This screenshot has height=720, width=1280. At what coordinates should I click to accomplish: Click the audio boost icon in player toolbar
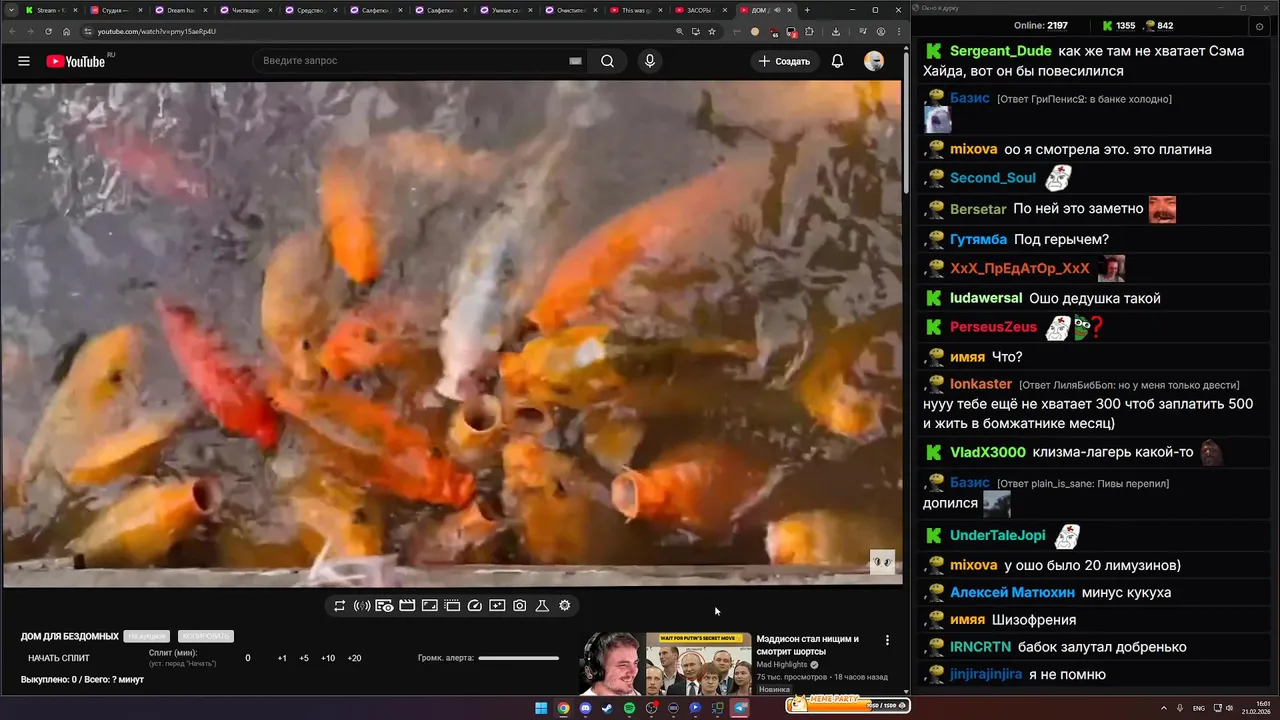point(362,605)
